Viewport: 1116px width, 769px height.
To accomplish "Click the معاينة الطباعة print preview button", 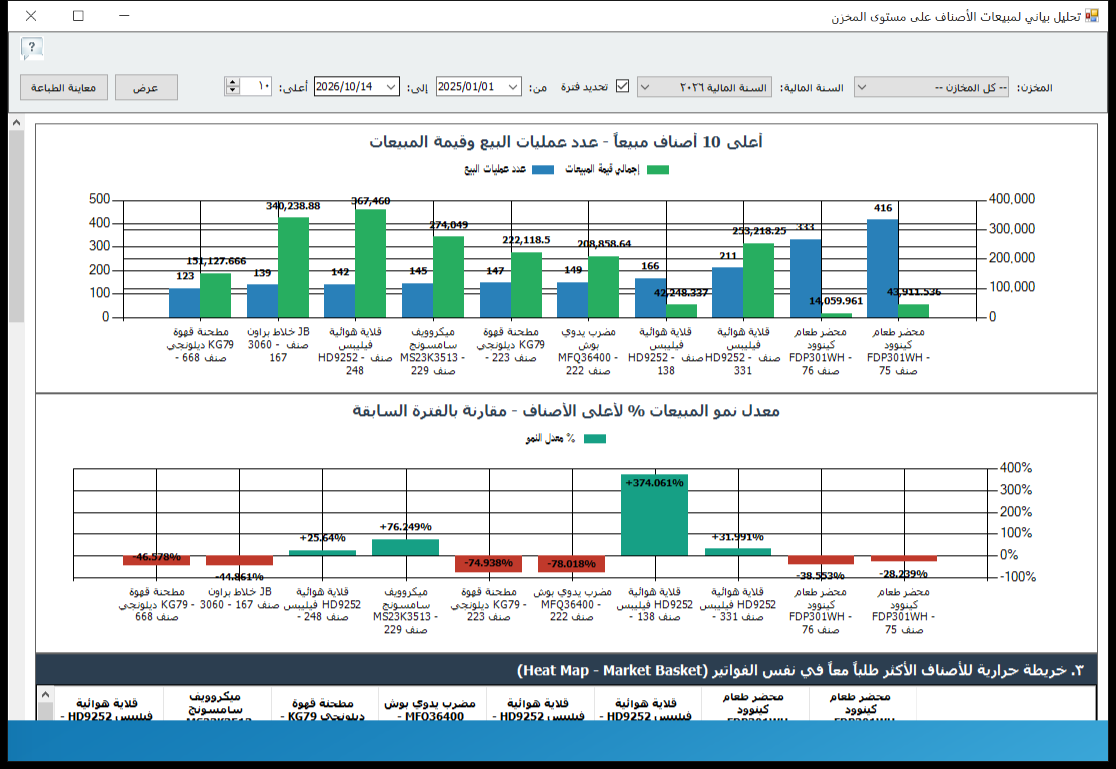I will coord(63,88).
